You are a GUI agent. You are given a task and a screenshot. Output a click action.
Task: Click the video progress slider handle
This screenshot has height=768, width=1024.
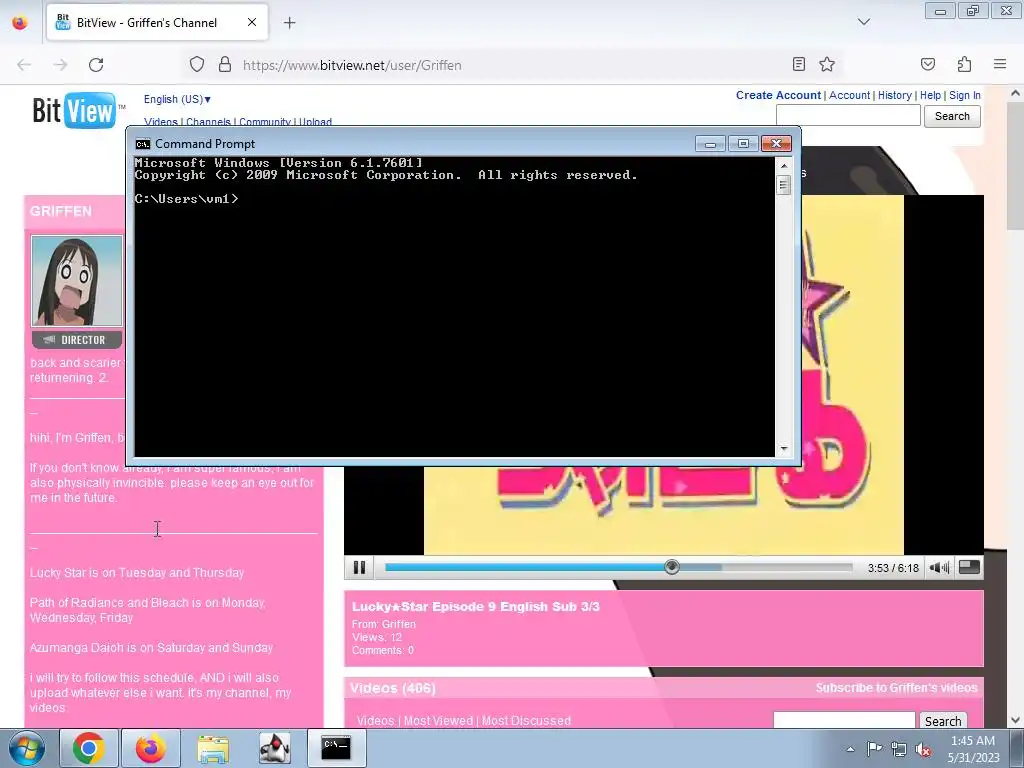(671, 568)
